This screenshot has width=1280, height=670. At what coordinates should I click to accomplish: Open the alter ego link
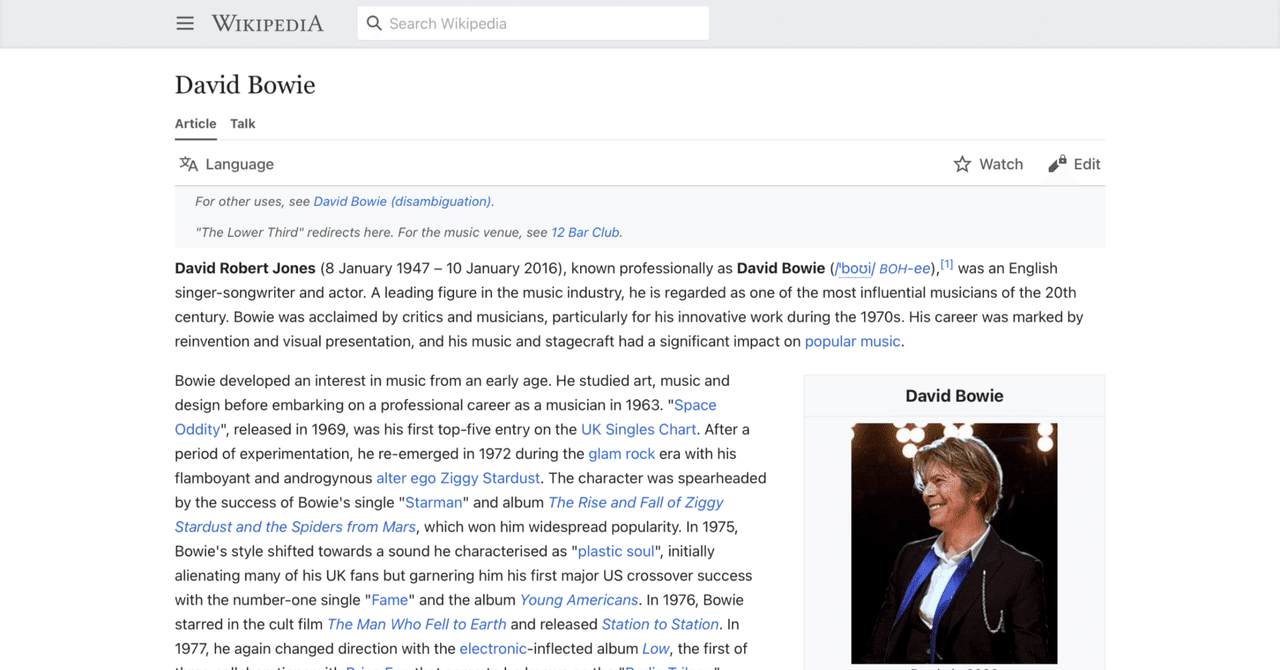pos(406,478)
